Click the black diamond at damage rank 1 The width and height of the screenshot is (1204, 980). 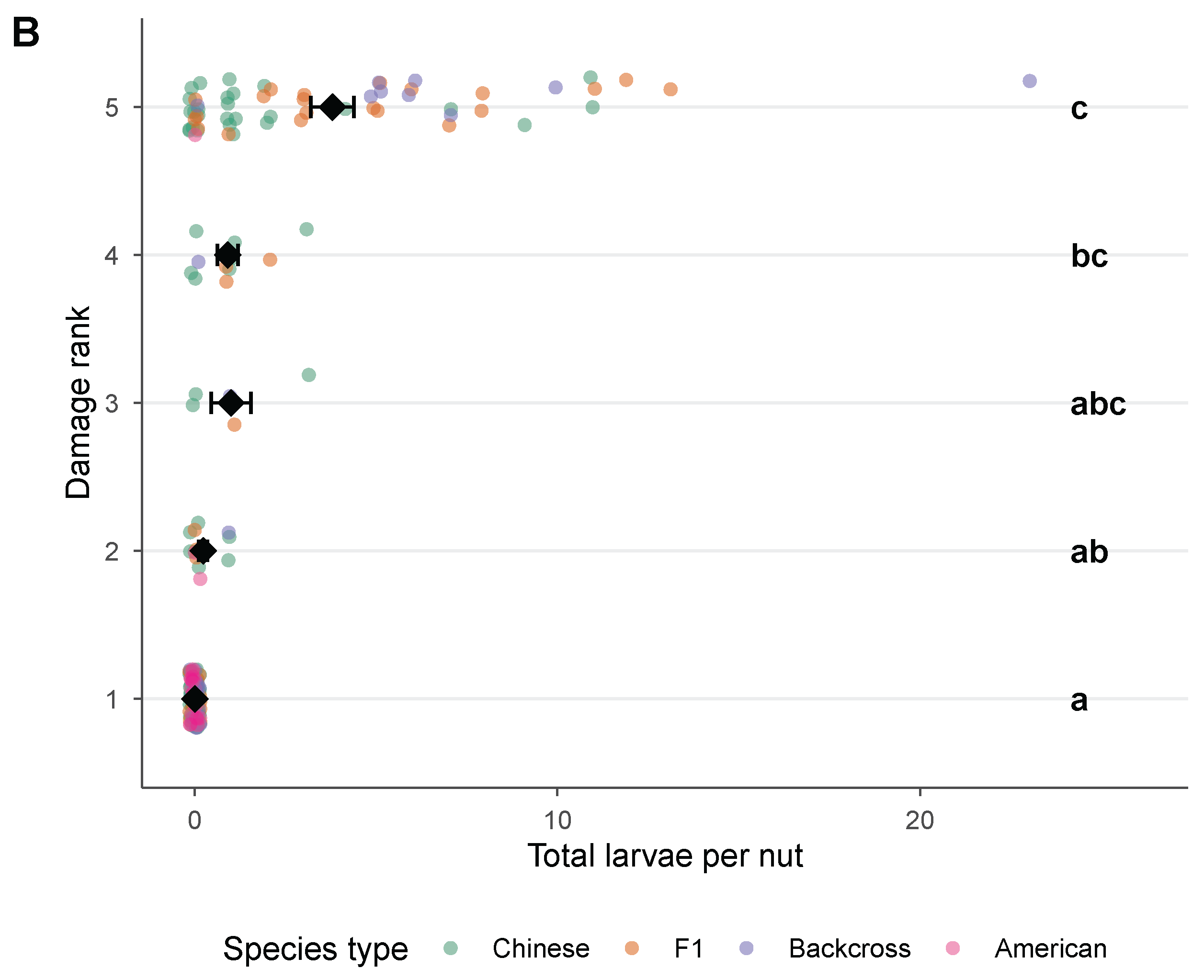(x=195, y=698)
